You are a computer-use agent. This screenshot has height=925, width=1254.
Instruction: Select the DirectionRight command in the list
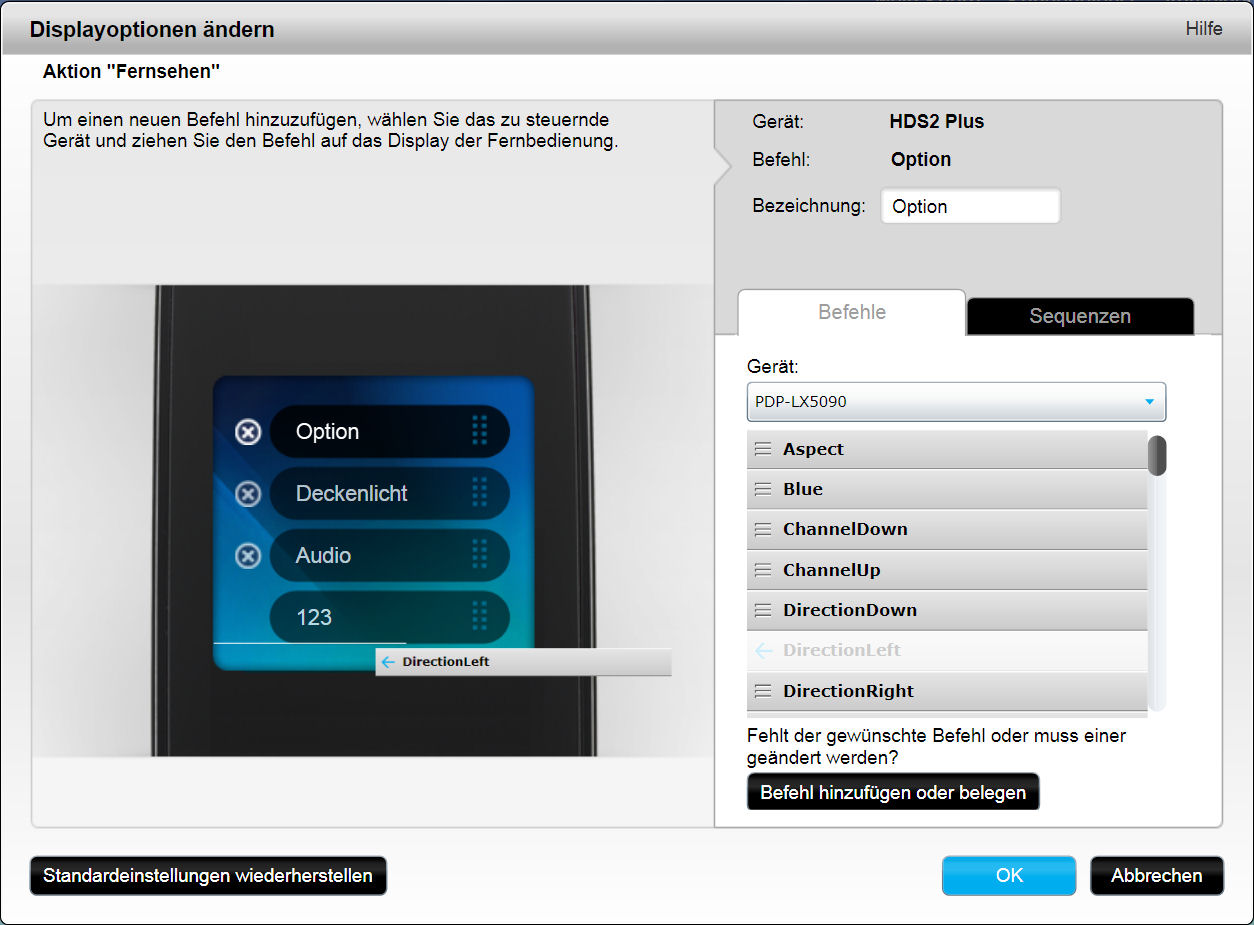pyautogui.click(x=848, y=691)
